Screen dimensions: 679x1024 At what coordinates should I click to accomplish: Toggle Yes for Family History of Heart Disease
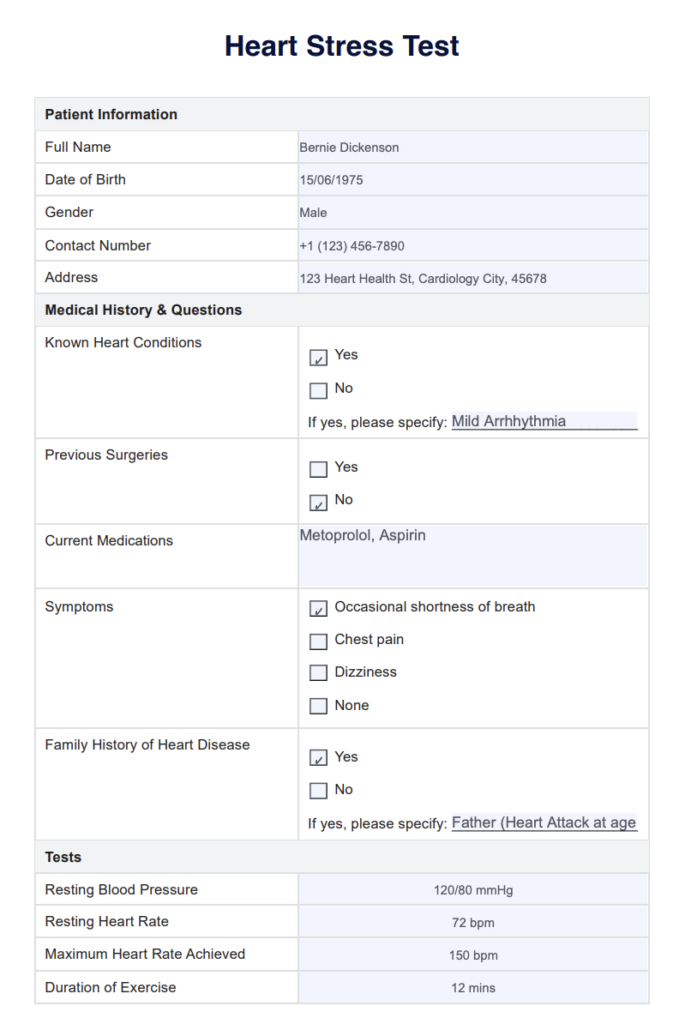318,759
